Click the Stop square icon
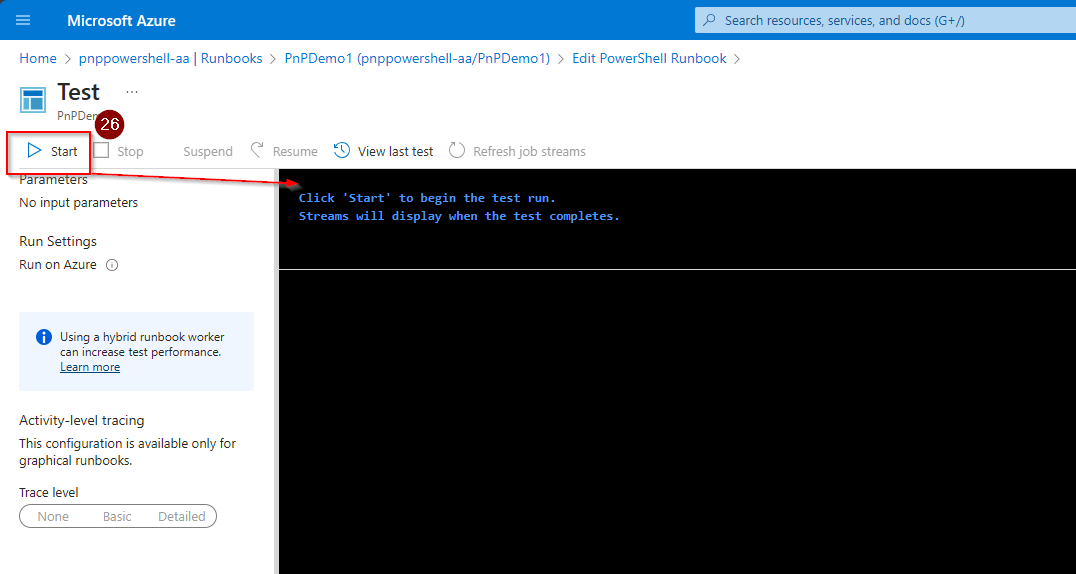The width and height of the screenshot is (1076, 574). tap(101, 151)
